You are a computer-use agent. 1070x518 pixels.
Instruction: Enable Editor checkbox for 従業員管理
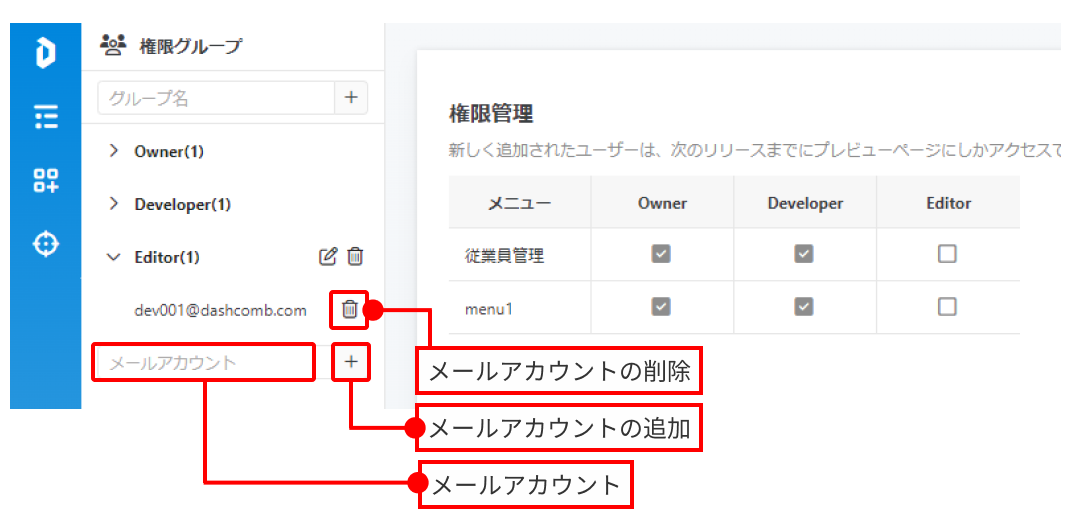947,255
